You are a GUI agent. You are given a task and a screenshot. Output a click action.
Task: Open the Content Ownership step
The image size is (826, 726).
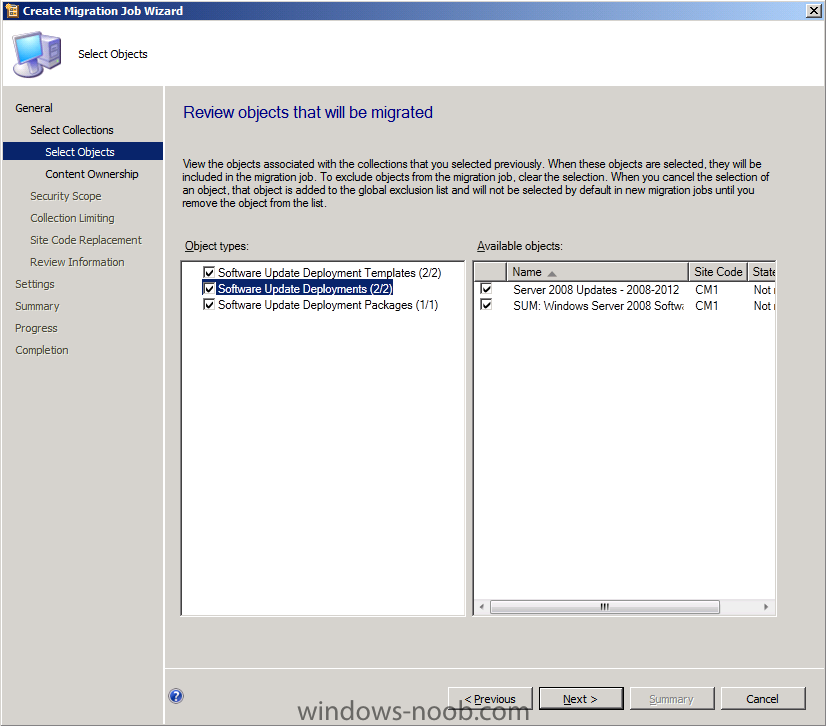pyautogui.click(x=92, y=174)
